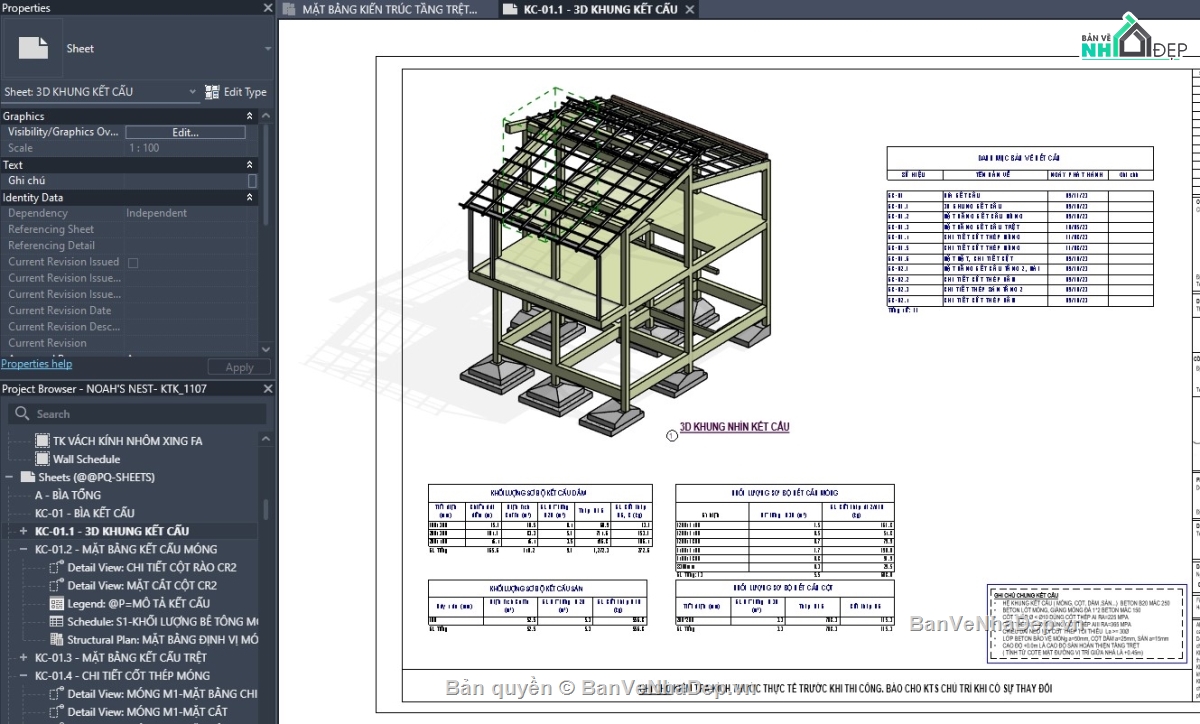Click the Edit Type icon in Properties
Viewport: 1200px width, 724px height.
point(211,91)
